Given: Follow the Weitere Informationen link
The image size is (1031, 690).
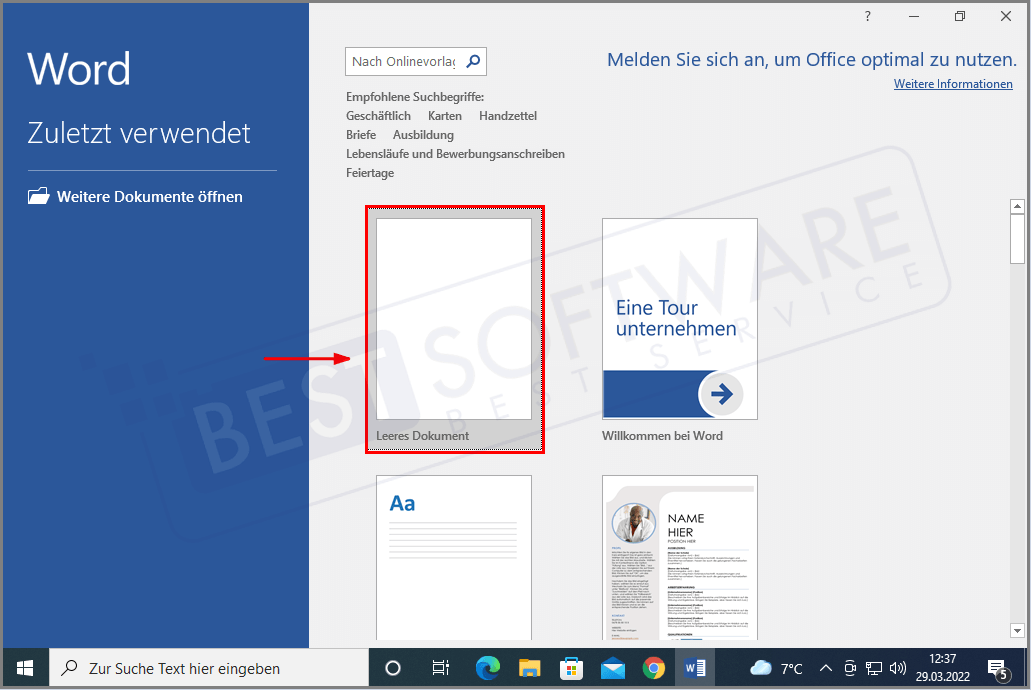Looking at the screenshot, I should [x=952, y=83].
